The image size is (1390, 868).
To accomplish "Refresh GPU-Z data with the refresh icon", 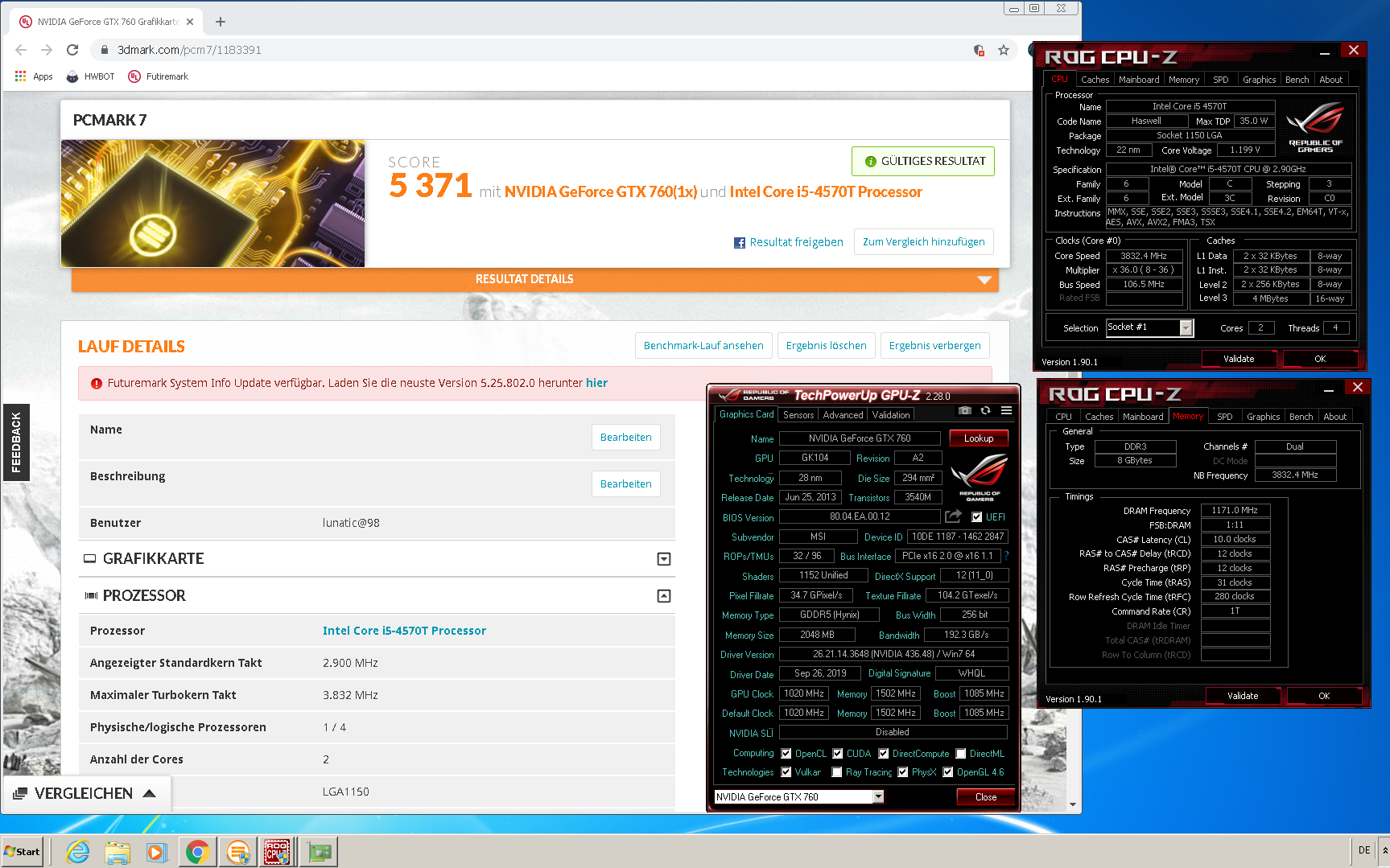I will pyautogui.click(x=985, y=411).
